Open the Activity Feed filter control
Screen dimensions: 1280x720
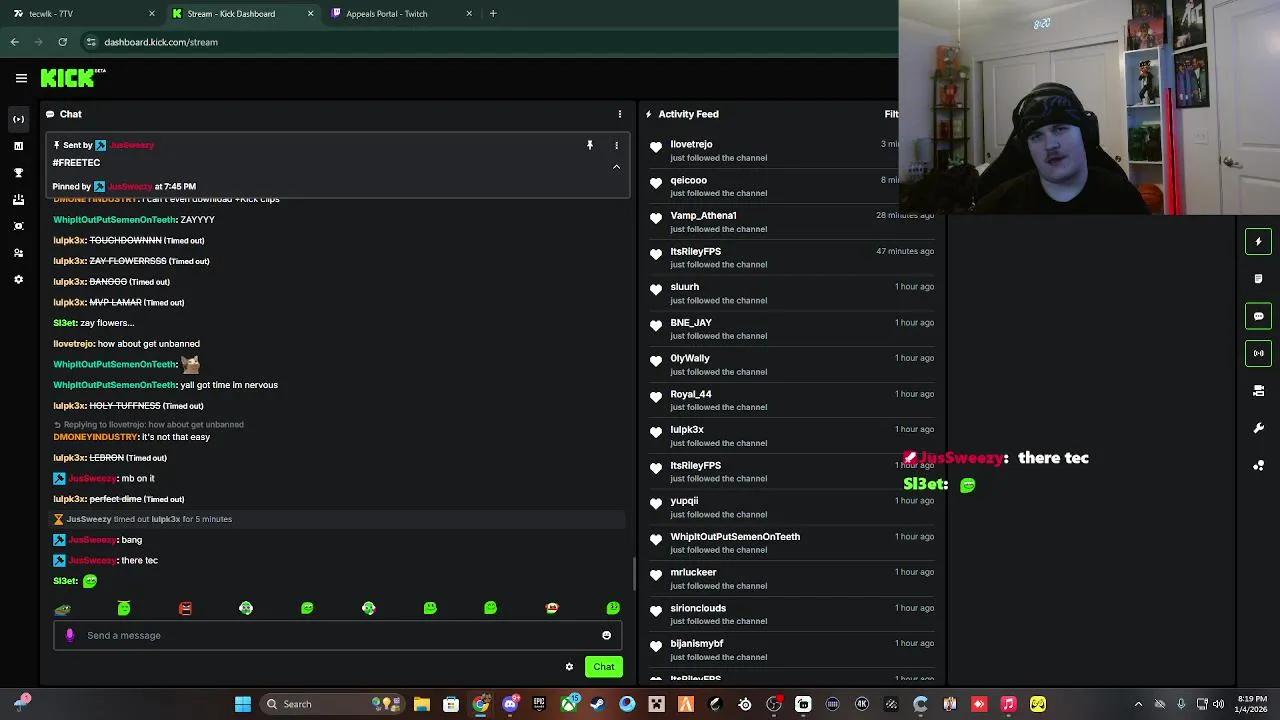pyautogui.click(x=891, y=114)
